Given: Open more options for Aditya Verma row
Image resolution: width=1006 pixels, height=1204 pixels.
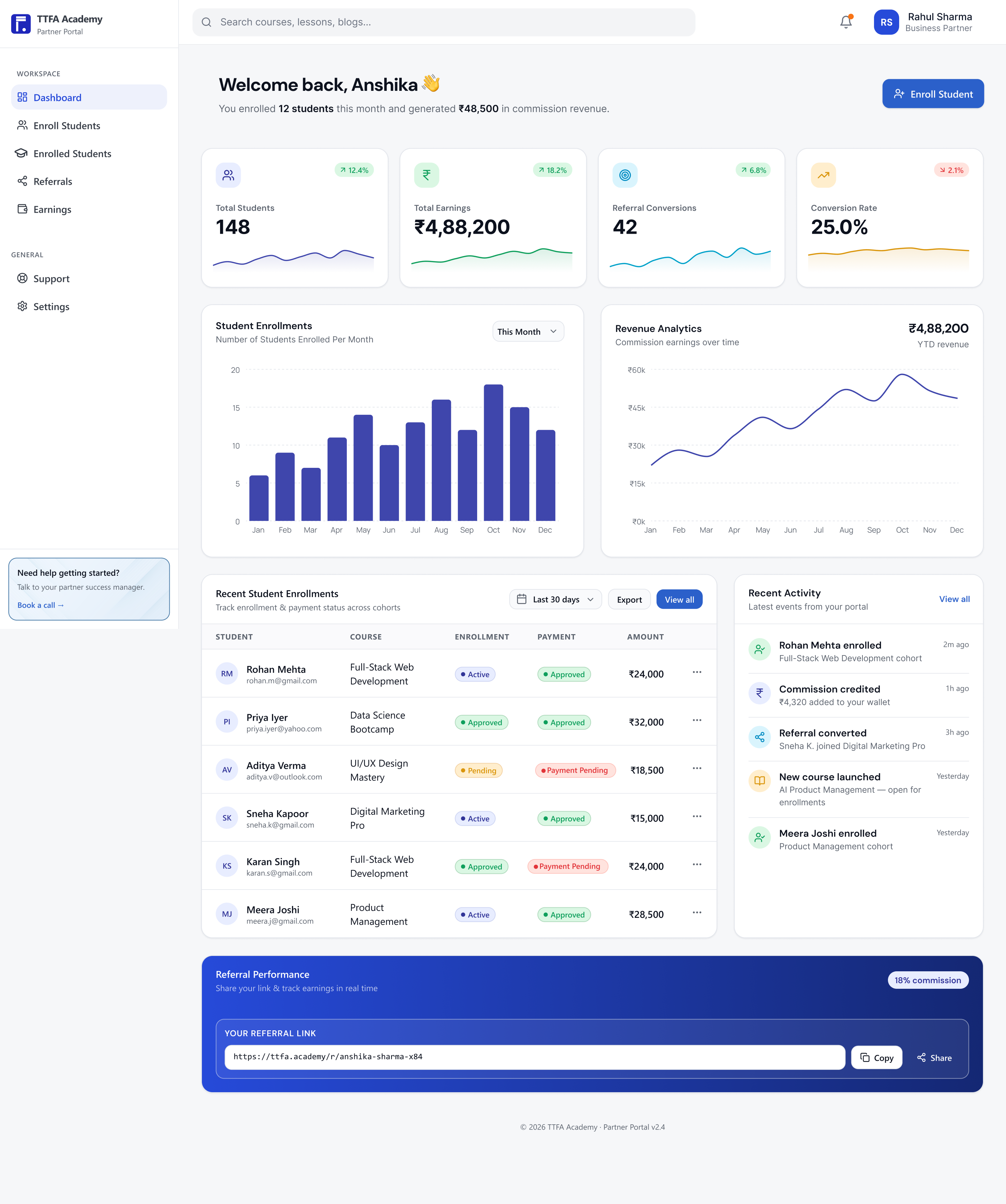Looking at the screenshot, I should (x=697, y=768).
